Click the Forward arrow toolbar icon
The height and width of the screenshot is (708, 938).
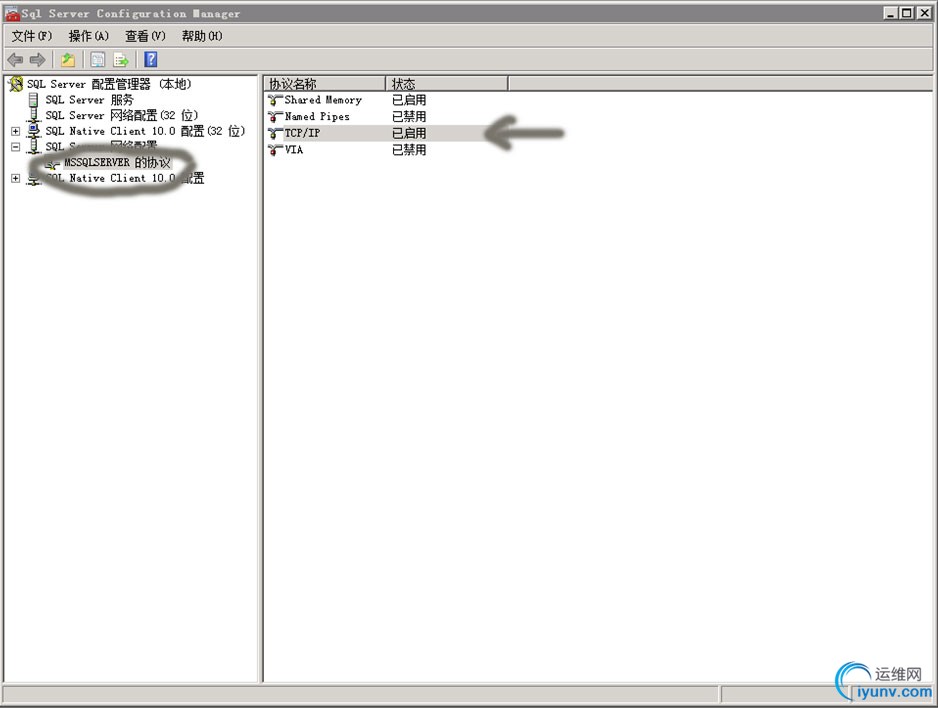coord(38,60)
